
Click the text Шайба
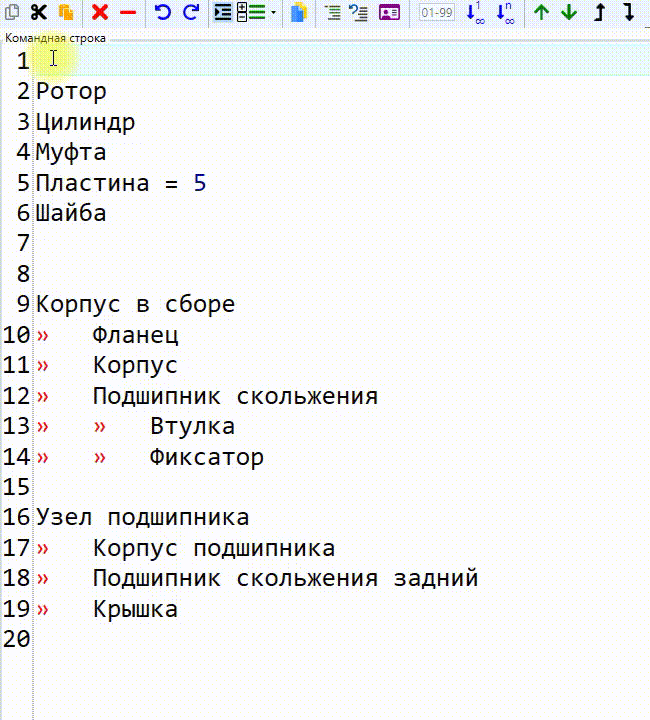click(x=71, y=213)
